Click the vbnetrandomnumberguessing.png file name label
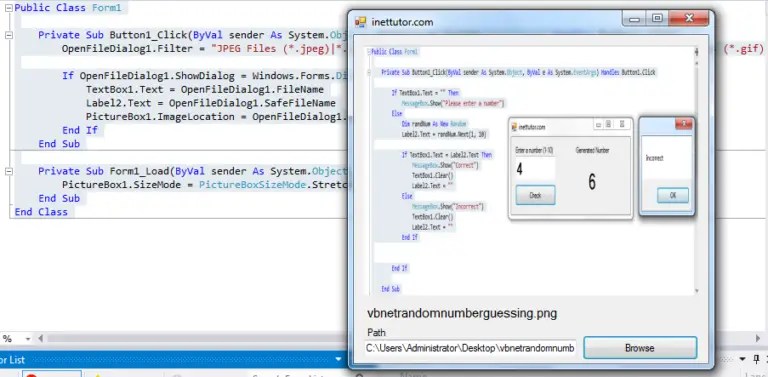The height and width of the screenshot is (377, 768). [462, 313]
